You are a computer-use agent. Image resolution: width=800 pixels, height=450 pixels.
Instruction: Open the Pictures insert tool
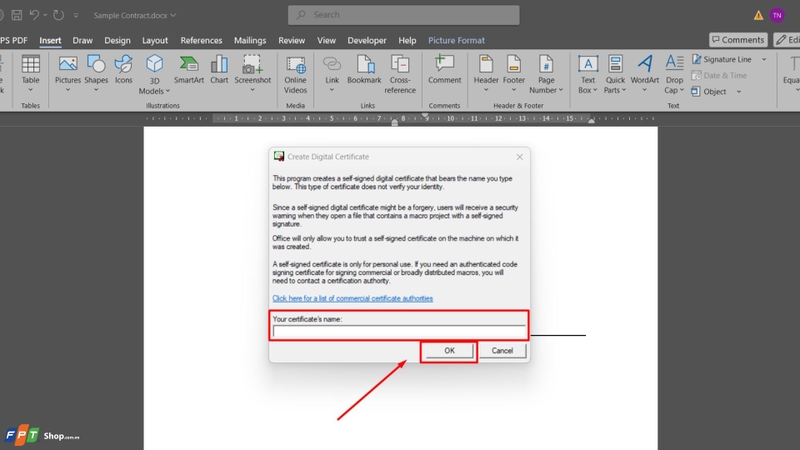pos(67,74)
